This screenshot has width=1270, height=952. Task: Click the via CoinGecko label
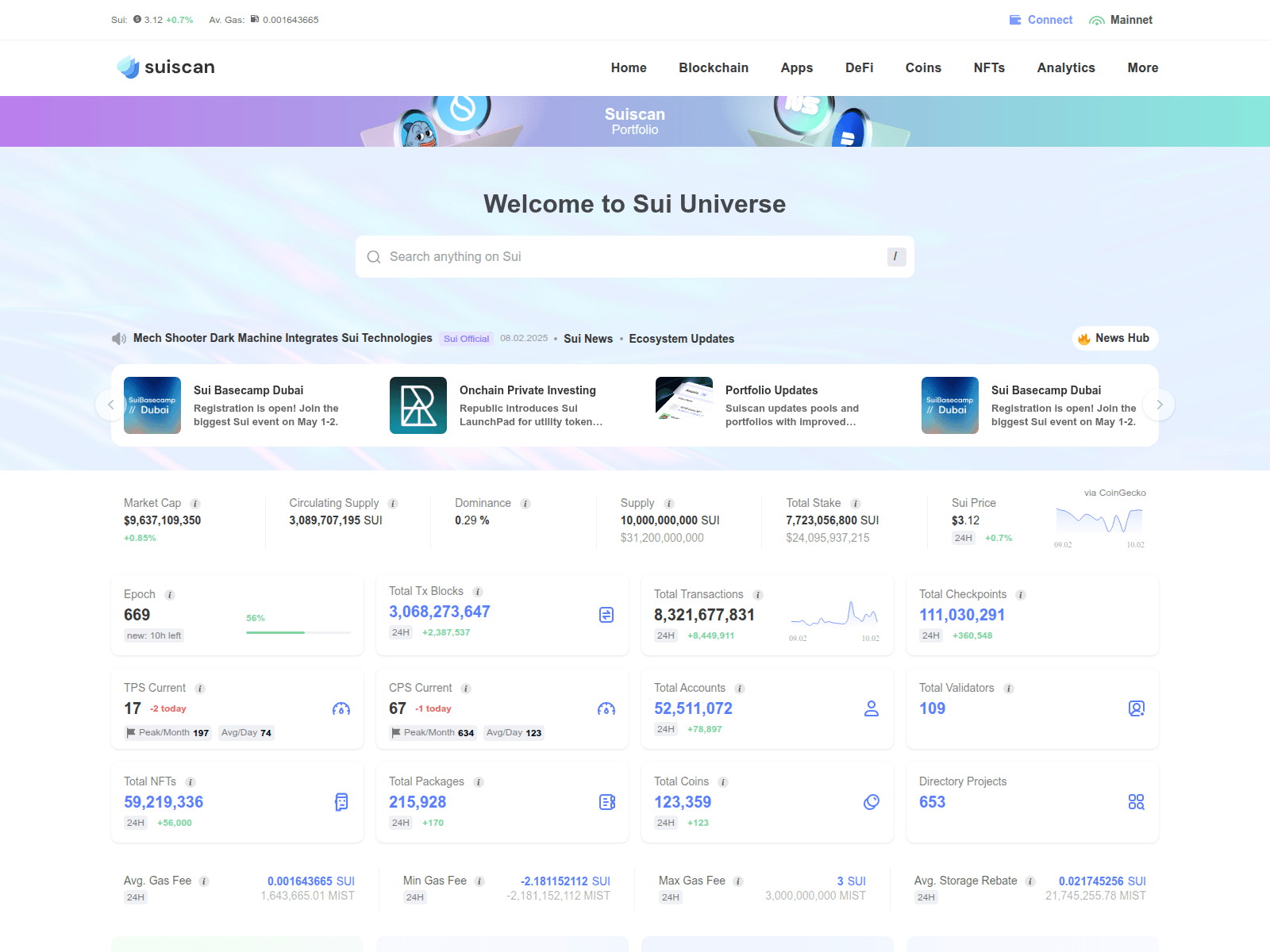click(x=1115, y=493)
